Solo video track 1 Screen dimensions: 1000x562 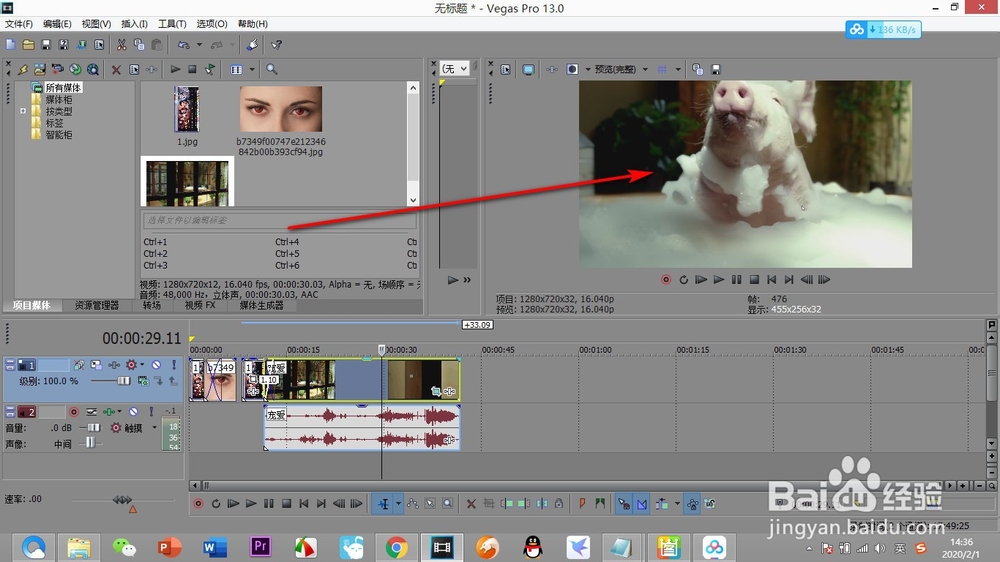click(173, 365)
